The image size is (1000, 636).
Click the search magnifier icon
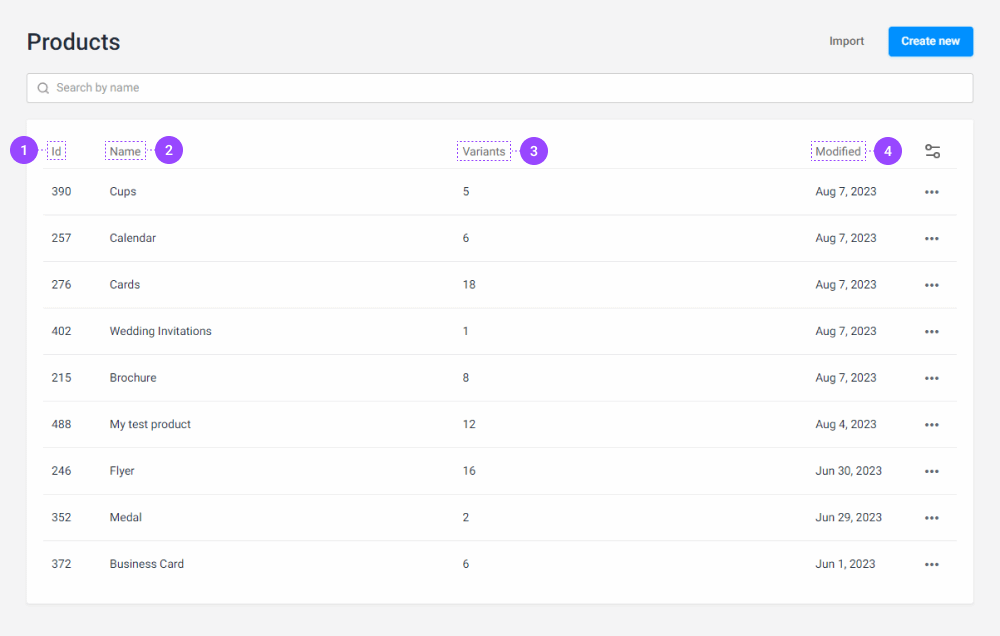pyautogui.click(x=43, y=88)
